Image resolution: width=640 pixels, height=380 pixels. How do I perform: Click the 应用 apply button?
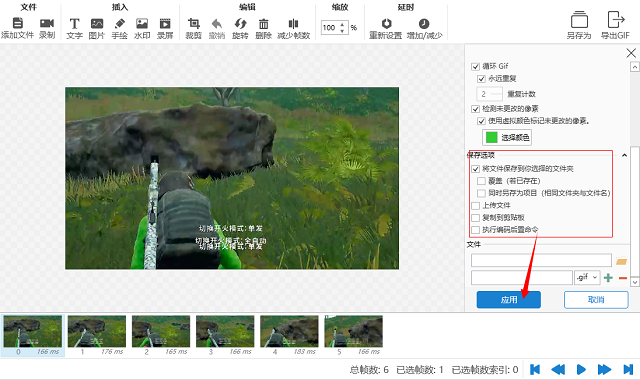tap(509, 300)
